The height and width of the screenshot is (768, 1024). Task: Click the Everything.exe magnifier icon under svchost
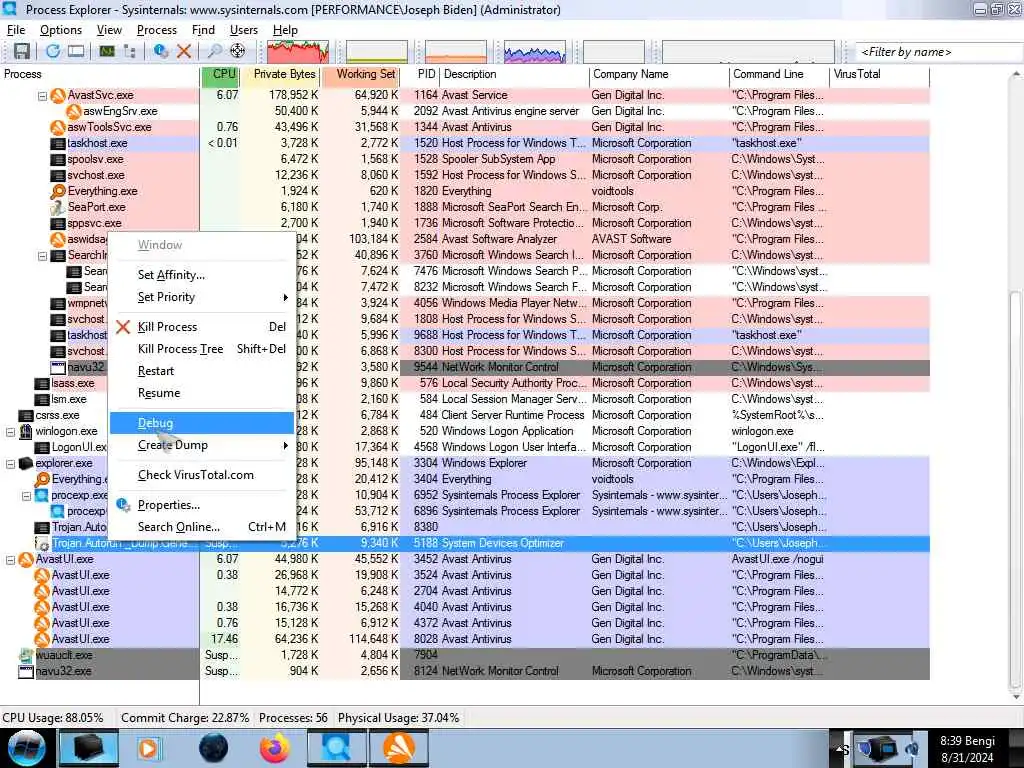tap(58, 191)
